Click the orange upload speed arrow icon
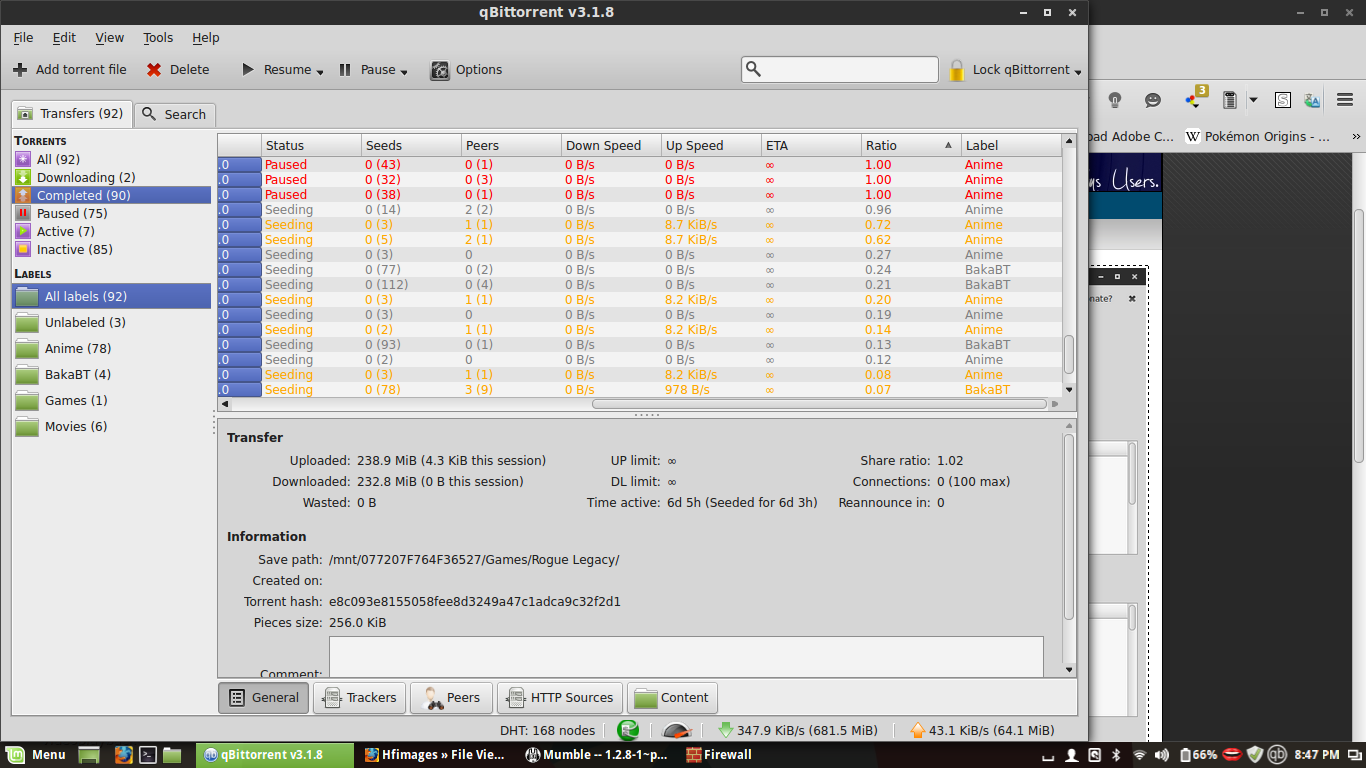The image size is (1366, 768). pyautogui.click(x=917, y=730)
